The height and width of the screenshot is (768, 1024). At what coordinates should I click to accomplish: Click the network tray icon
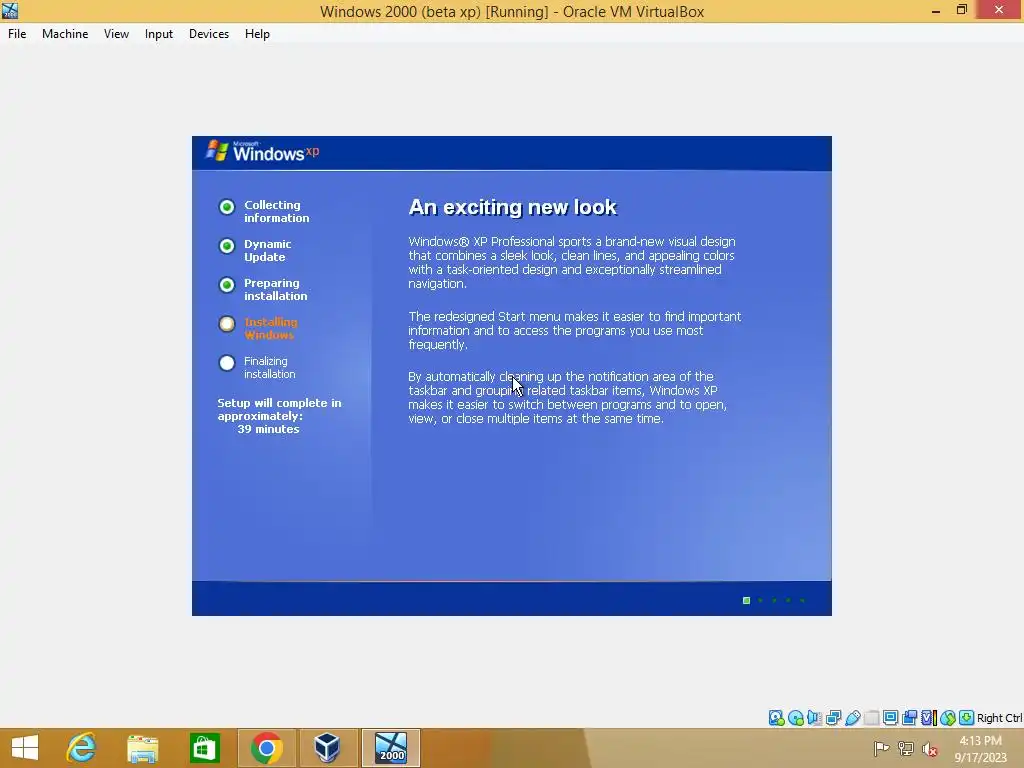(906, 748)
